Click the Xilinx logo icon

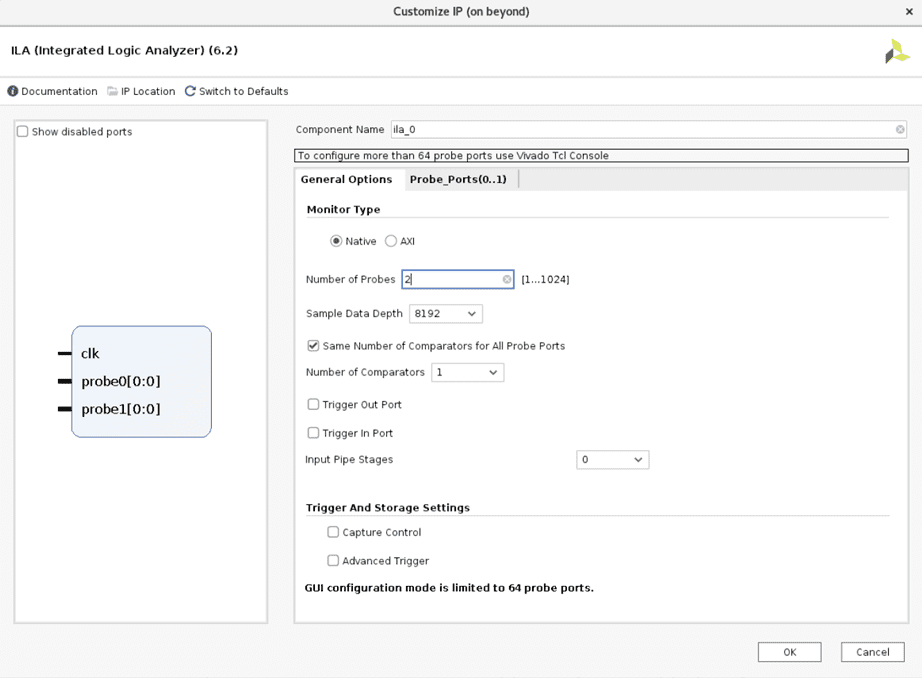pos(897,51)
